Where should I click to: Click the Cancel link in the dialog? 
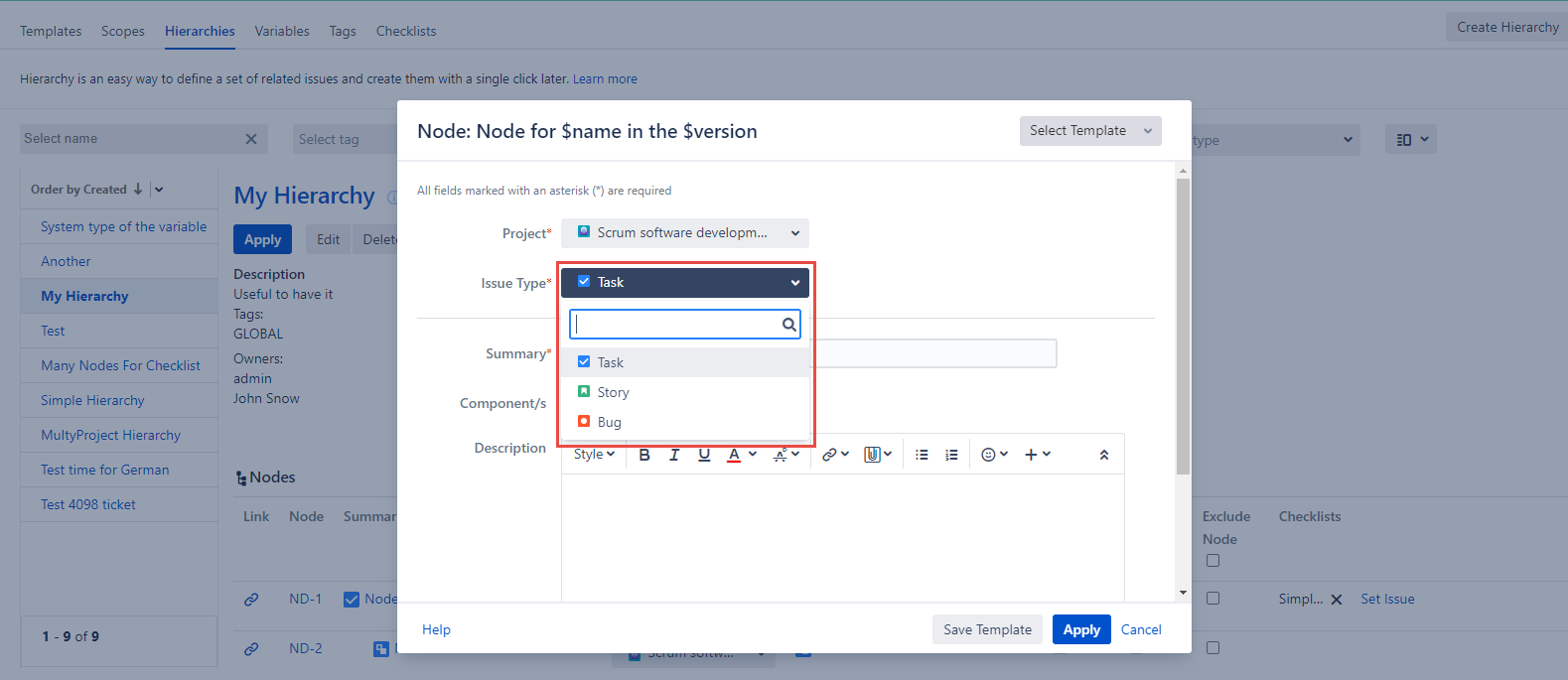pyautogui.click(x=1141, y=629)
